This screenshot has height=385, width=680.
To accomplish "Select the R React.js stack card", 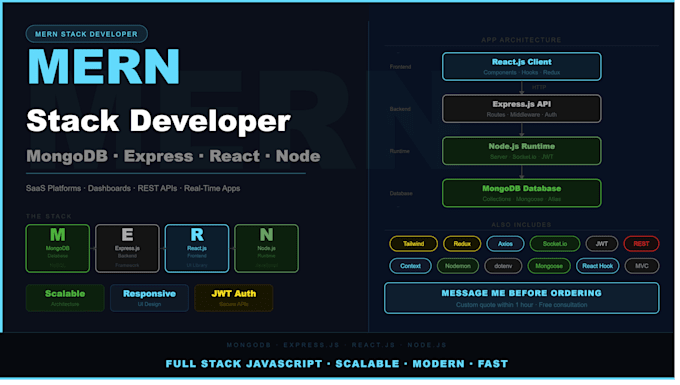I will [x=197, y=249].
